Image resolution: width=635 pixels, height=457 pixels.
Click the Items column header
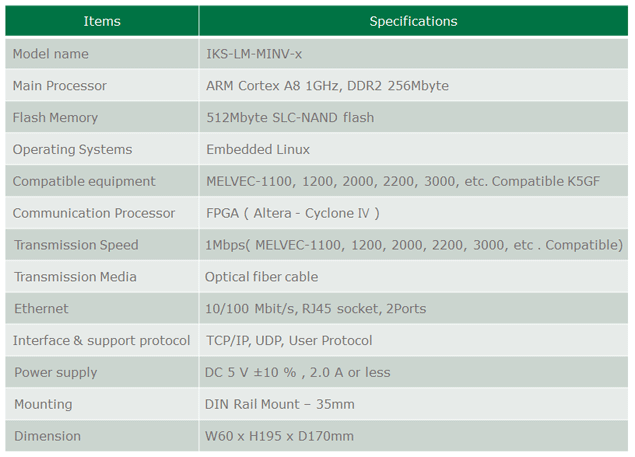[102, 21]
